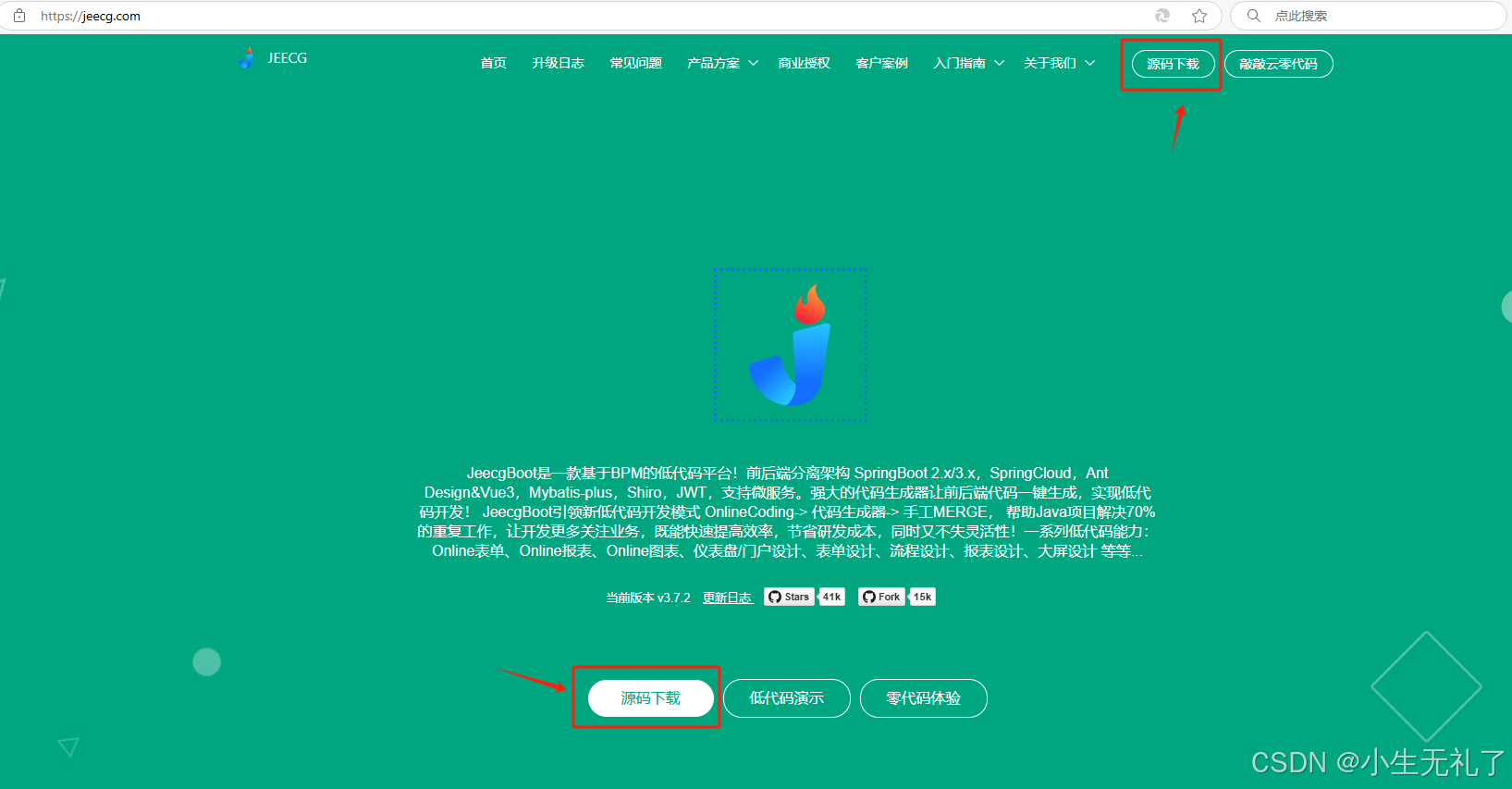
Task: Open the 更新日志 link
Action: pos(728,598)
